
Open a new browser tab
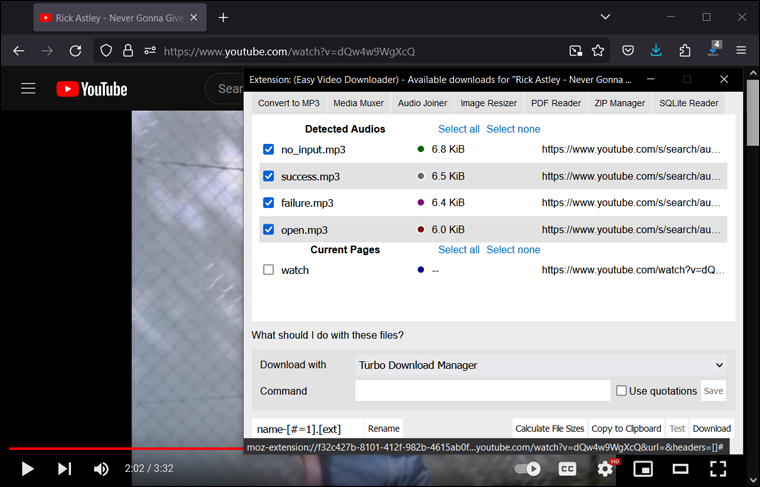pos(223,18)
